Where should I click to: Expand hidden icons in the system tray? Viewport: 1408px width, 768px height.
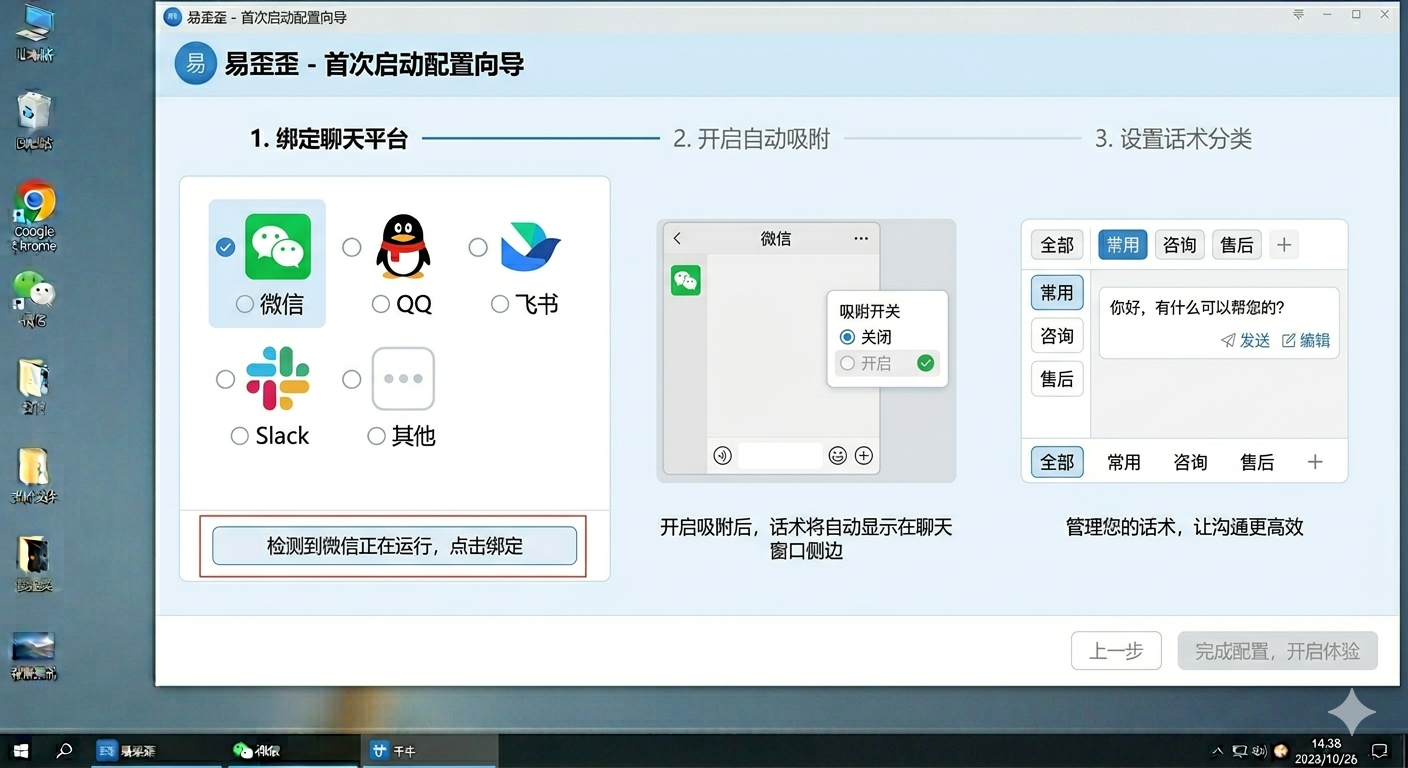point(1218,750)
